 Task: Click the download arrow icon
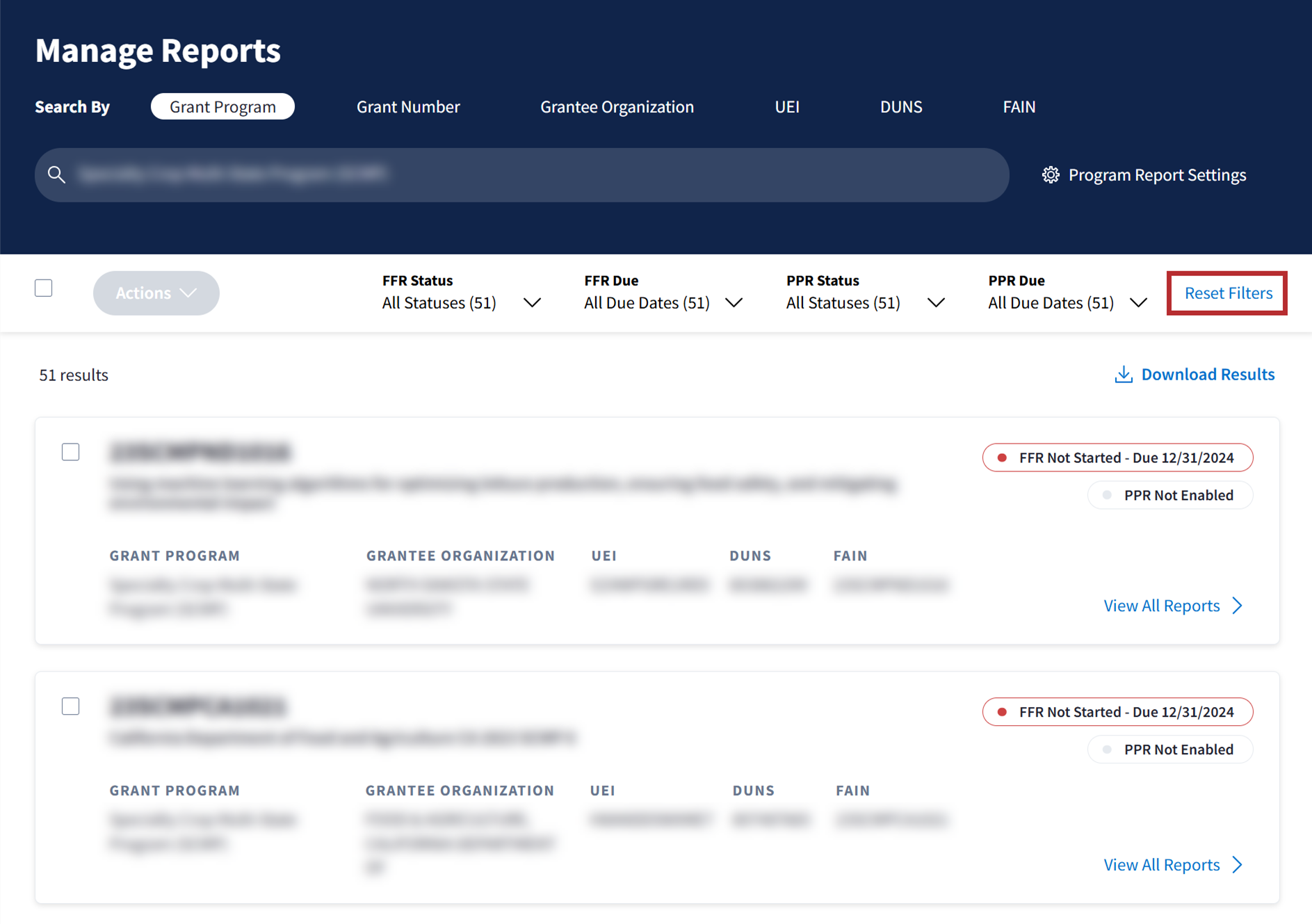1123,375
